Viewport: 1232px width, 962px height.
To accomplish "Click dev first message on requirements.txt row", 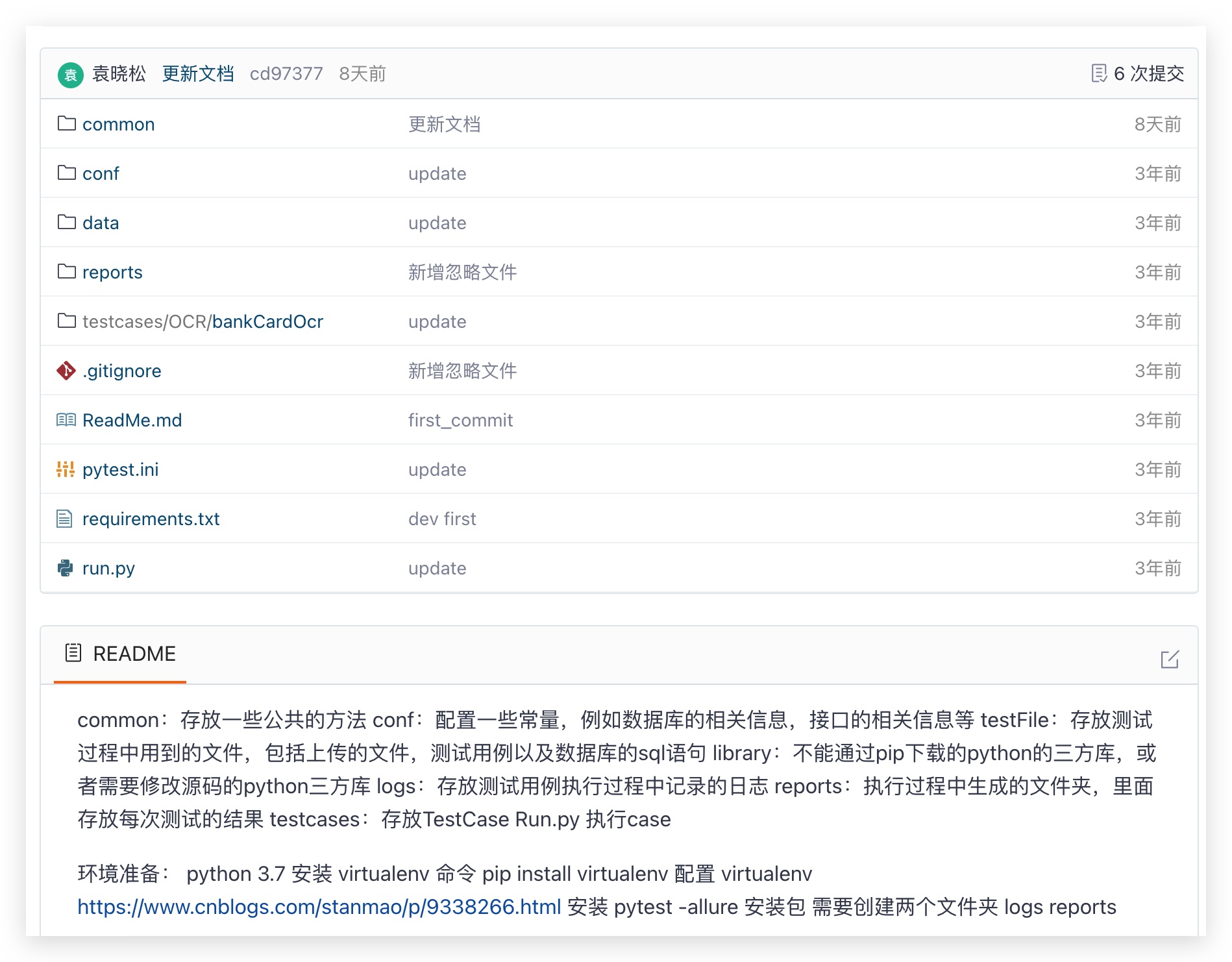I will pyautogui.click(x=442, y=519).
